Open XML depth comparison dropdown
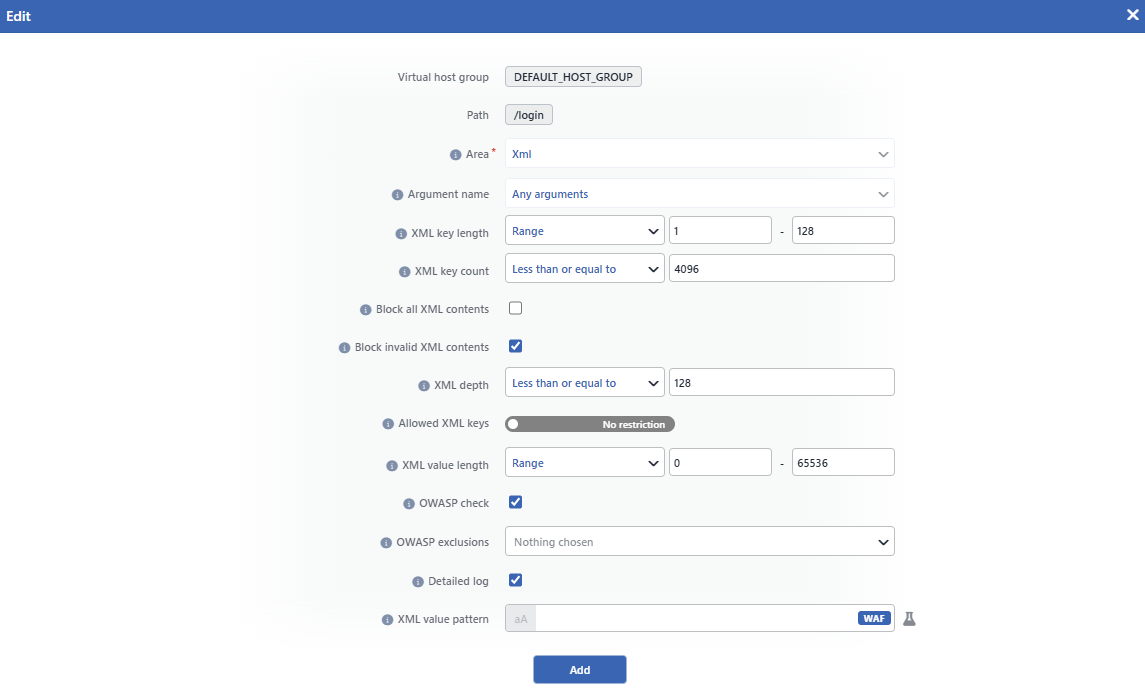 585,382
